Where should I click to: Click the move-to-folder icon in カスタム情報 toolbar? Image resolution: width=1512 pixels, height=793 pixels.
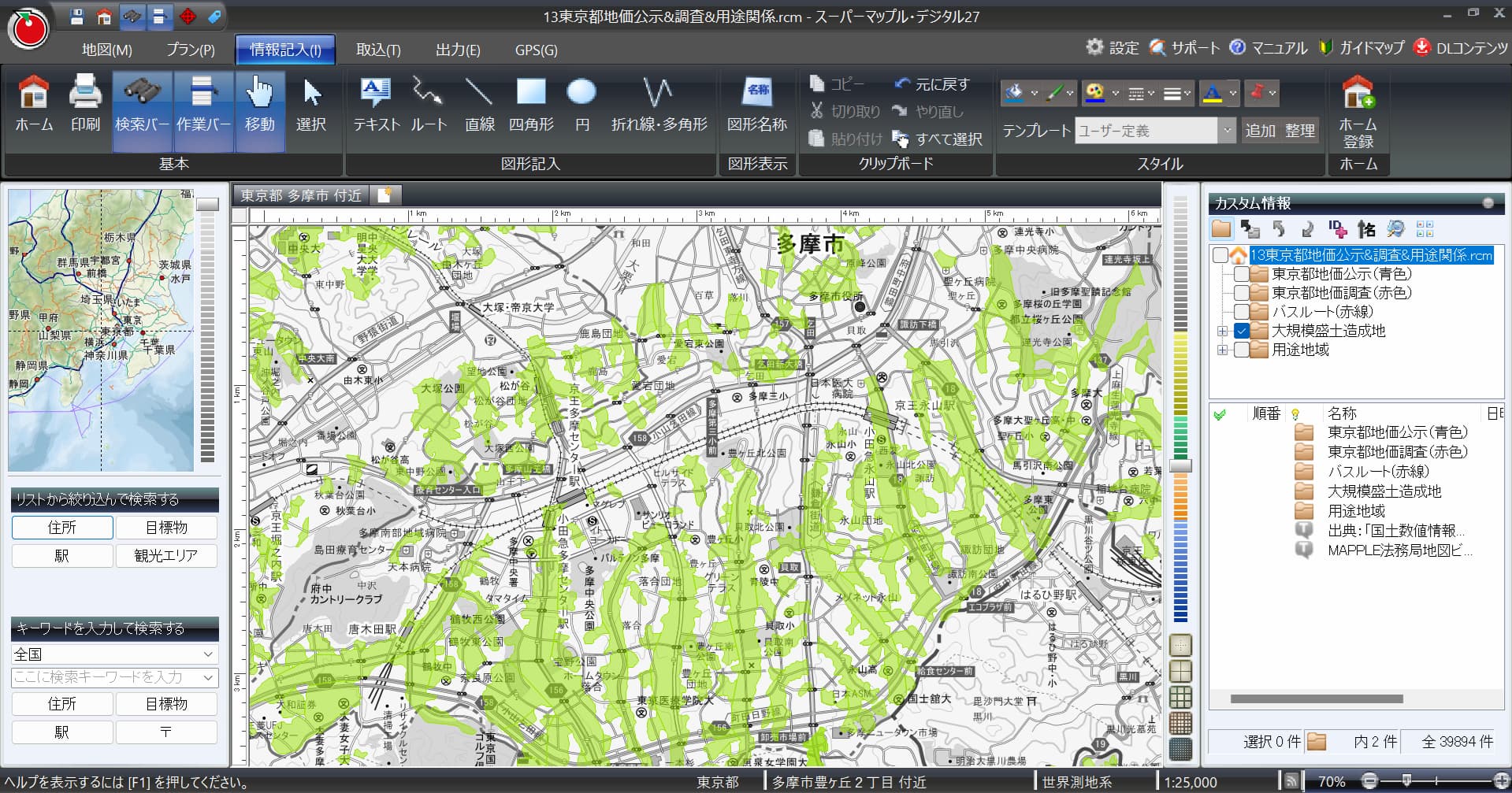click(x=1250, y=229)
